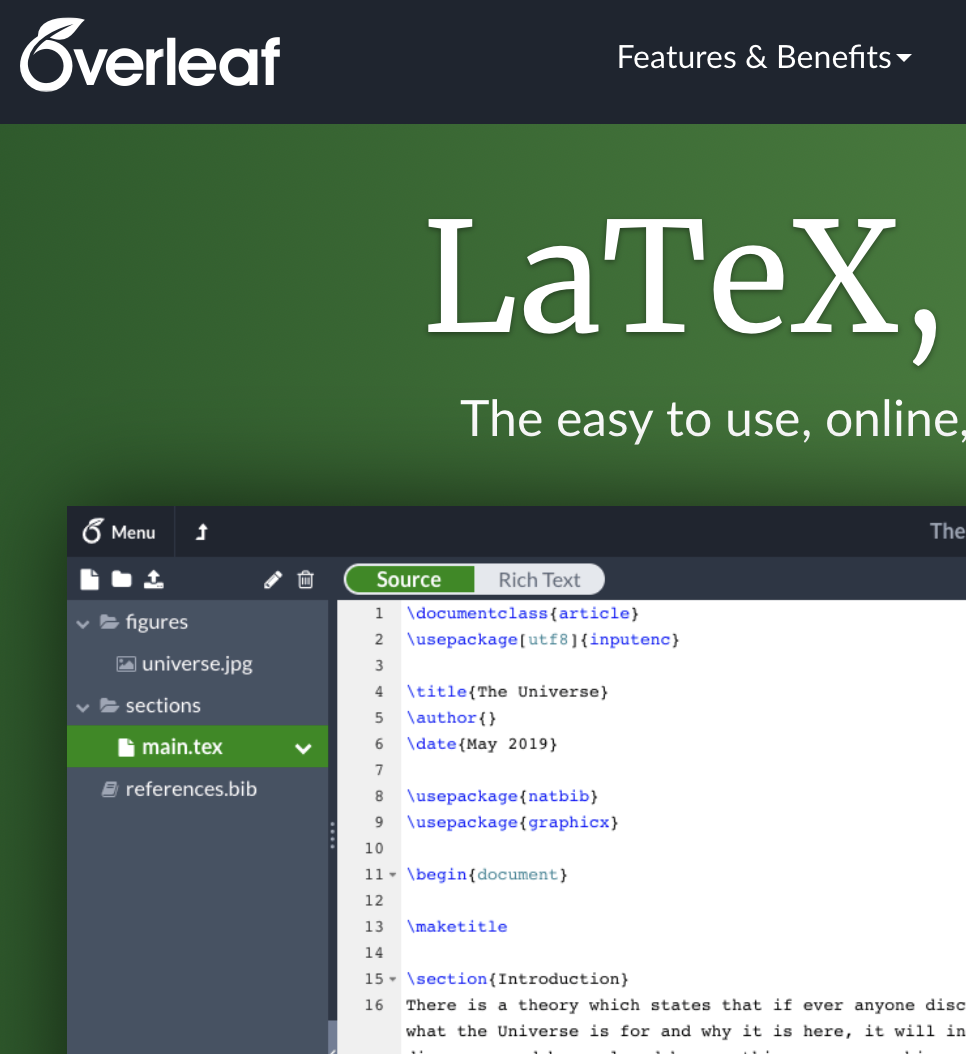Viewport: 966px width, 1054px height.
Task: Click the \title{The Universe} line
Action: (x=507, y=692)
